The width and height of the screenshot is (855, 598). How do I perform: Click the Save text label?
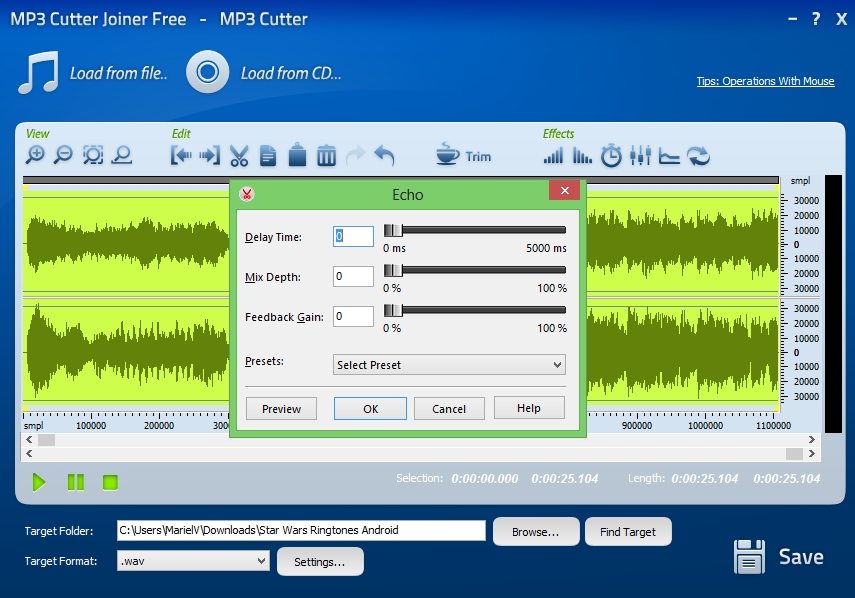click(801, 557)
